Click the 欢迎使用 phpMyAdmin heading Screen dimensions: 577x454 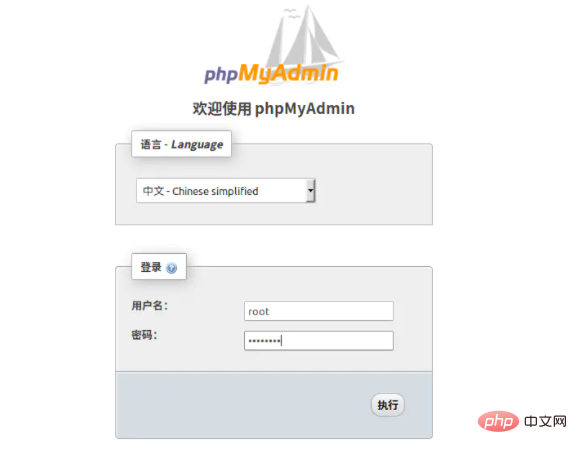(x=273, y=109)
